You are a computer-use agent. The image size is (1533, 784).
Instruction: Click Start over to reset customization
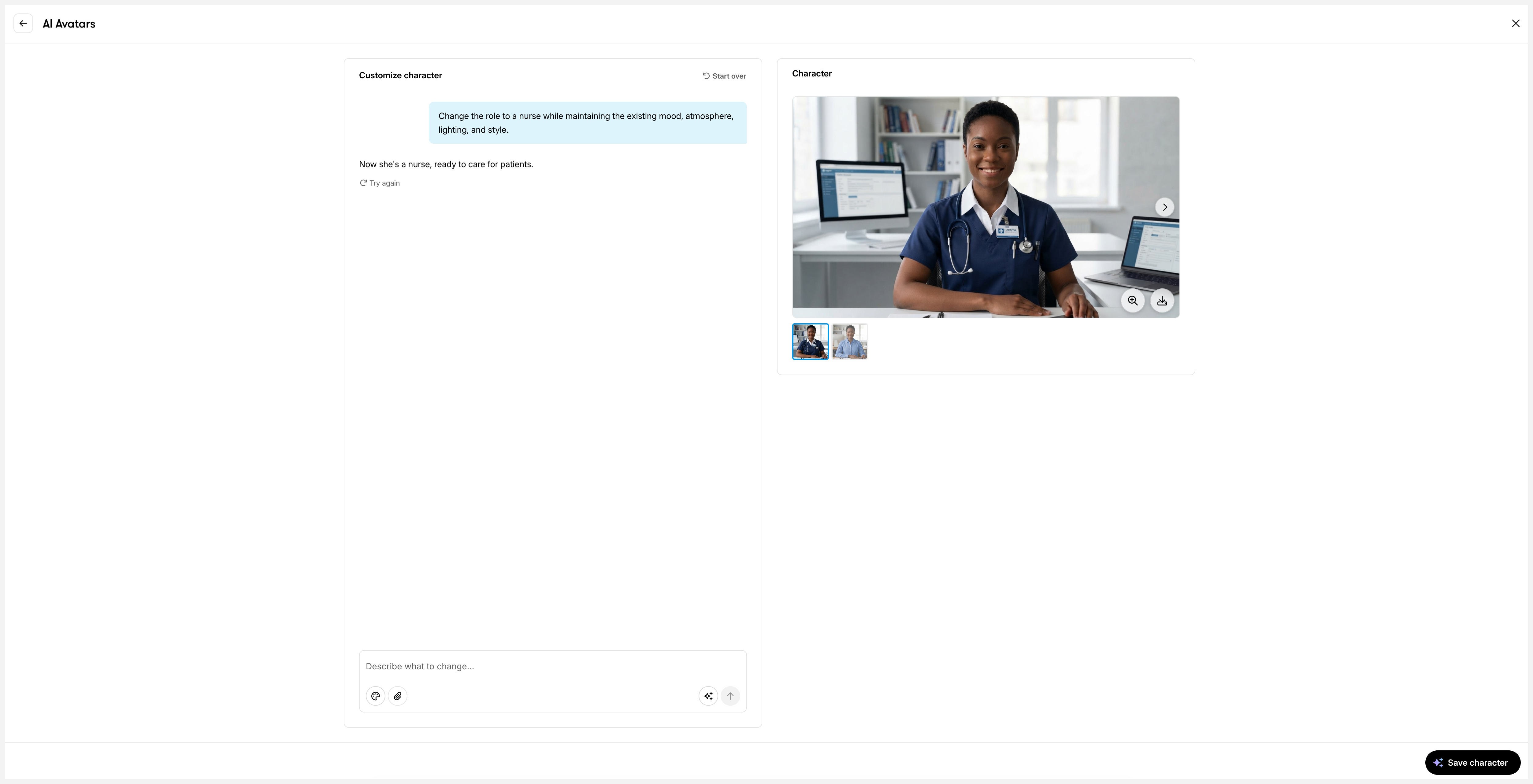click(724, 76)
